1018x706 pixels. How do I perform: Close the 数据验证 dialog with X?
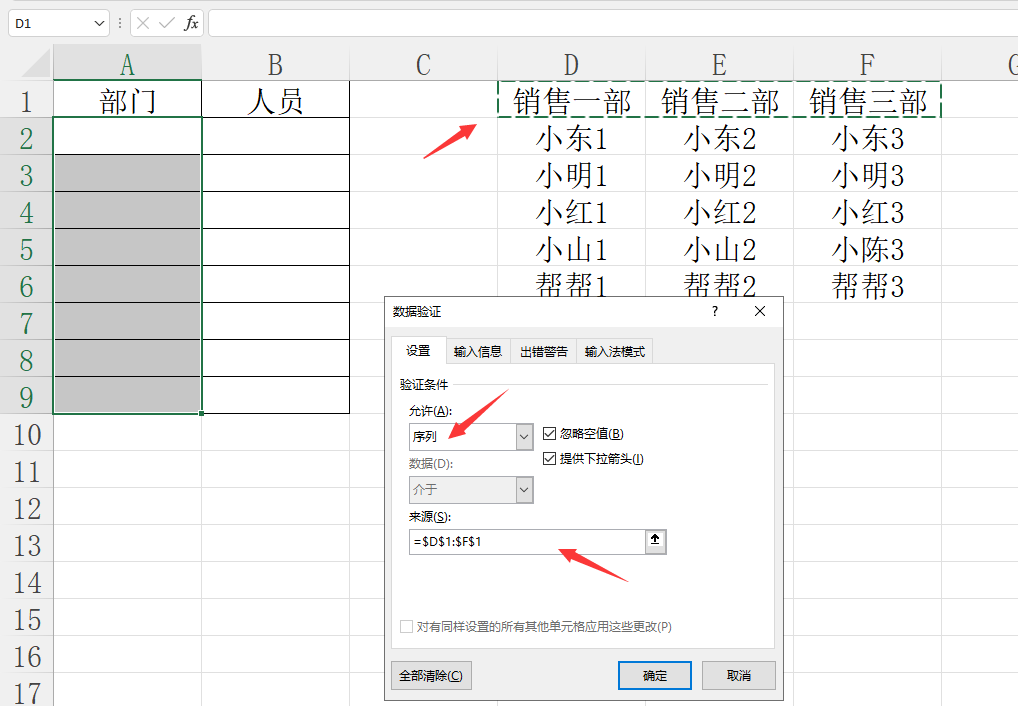760,311
